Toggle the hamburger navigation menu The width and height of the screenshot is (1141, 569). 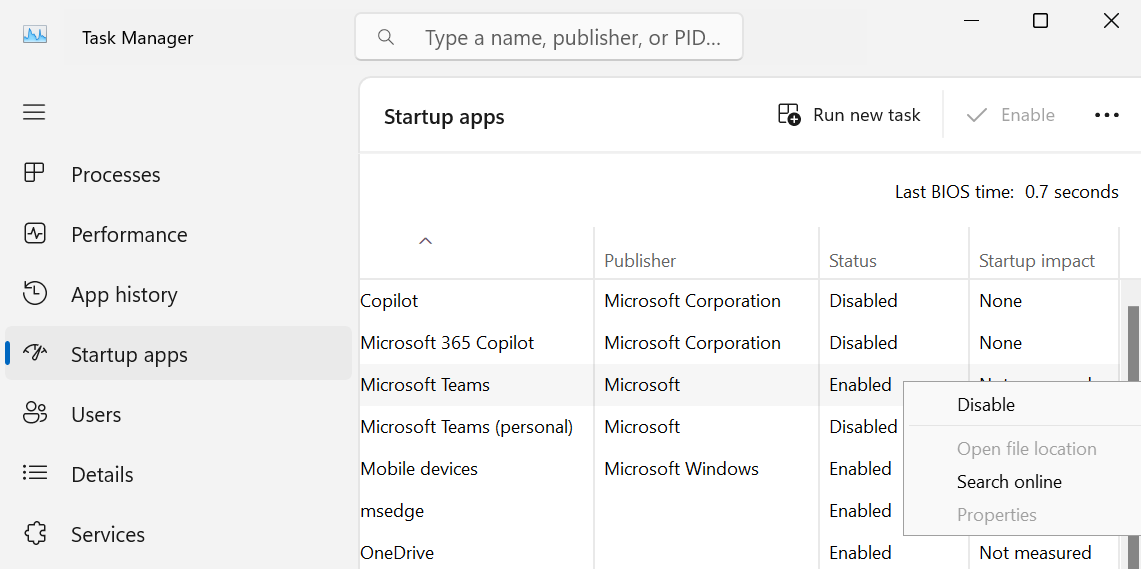35,112
